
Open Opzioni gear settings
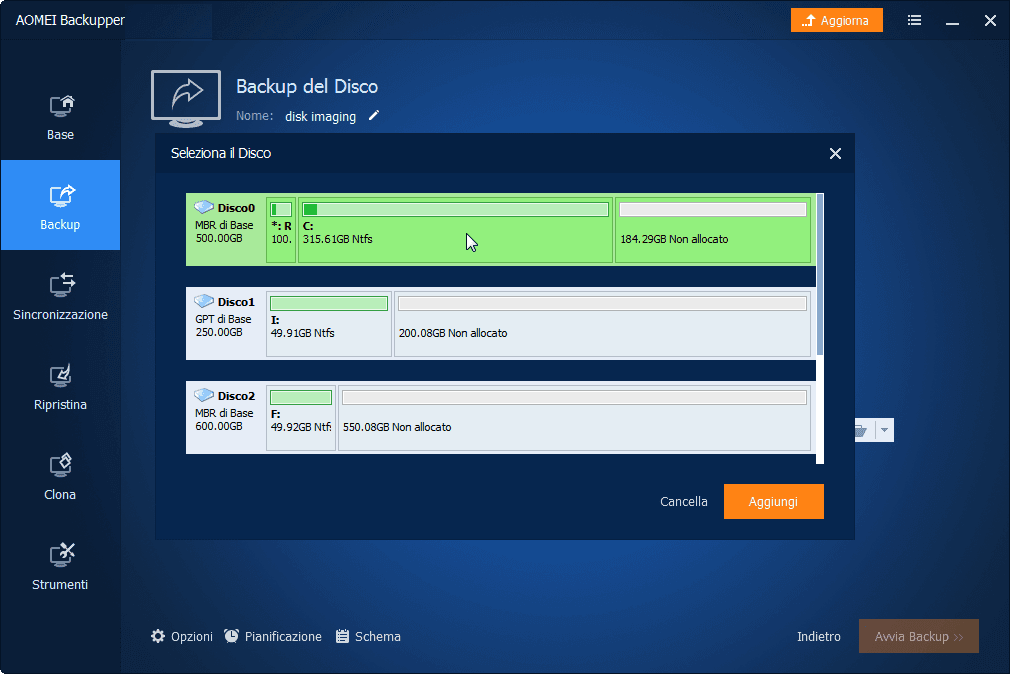[x=182, y=637]
